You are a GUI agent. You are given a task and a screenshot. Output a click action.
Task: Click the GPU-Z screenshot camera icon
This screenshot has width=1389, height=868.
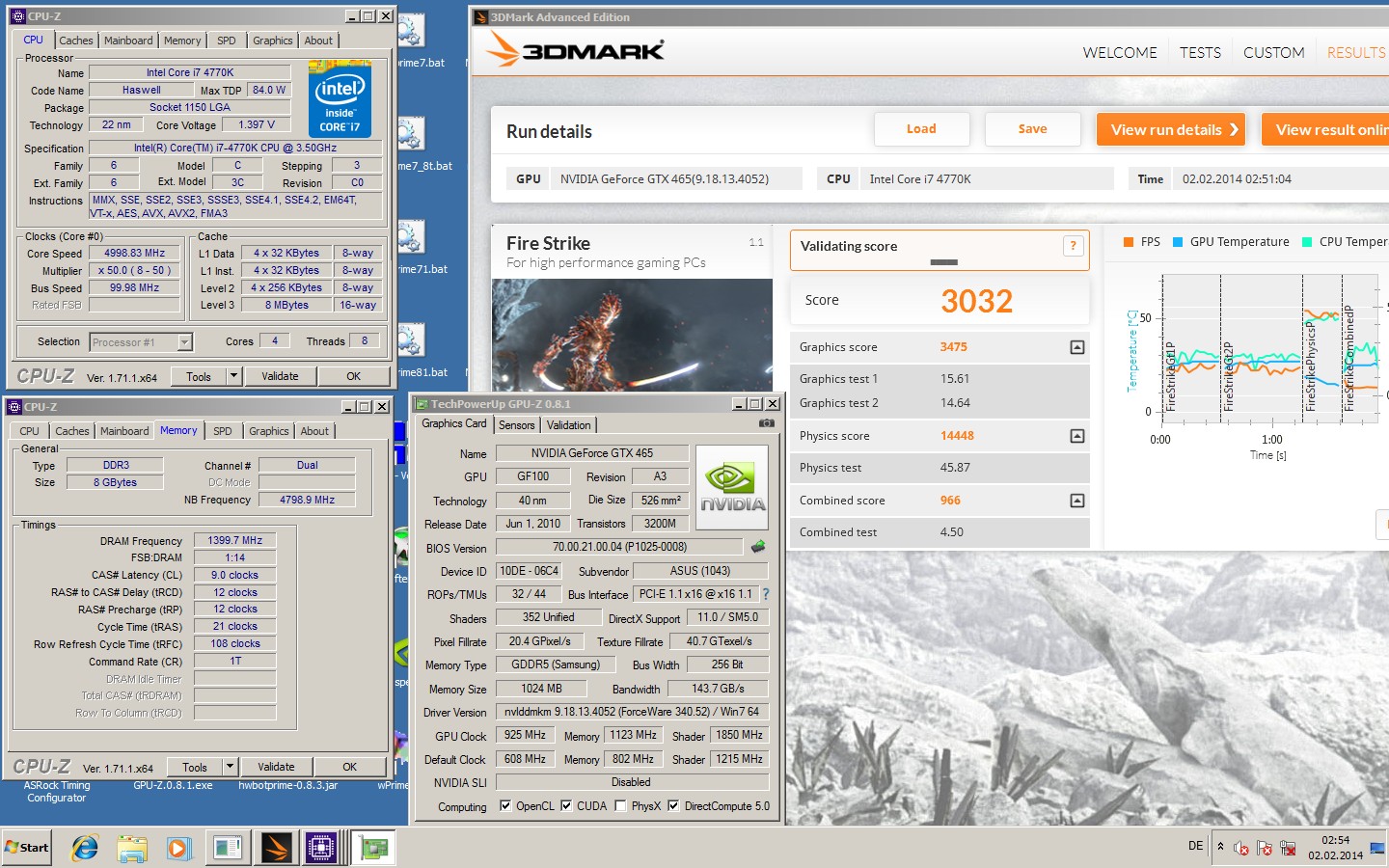click(766, 423)
